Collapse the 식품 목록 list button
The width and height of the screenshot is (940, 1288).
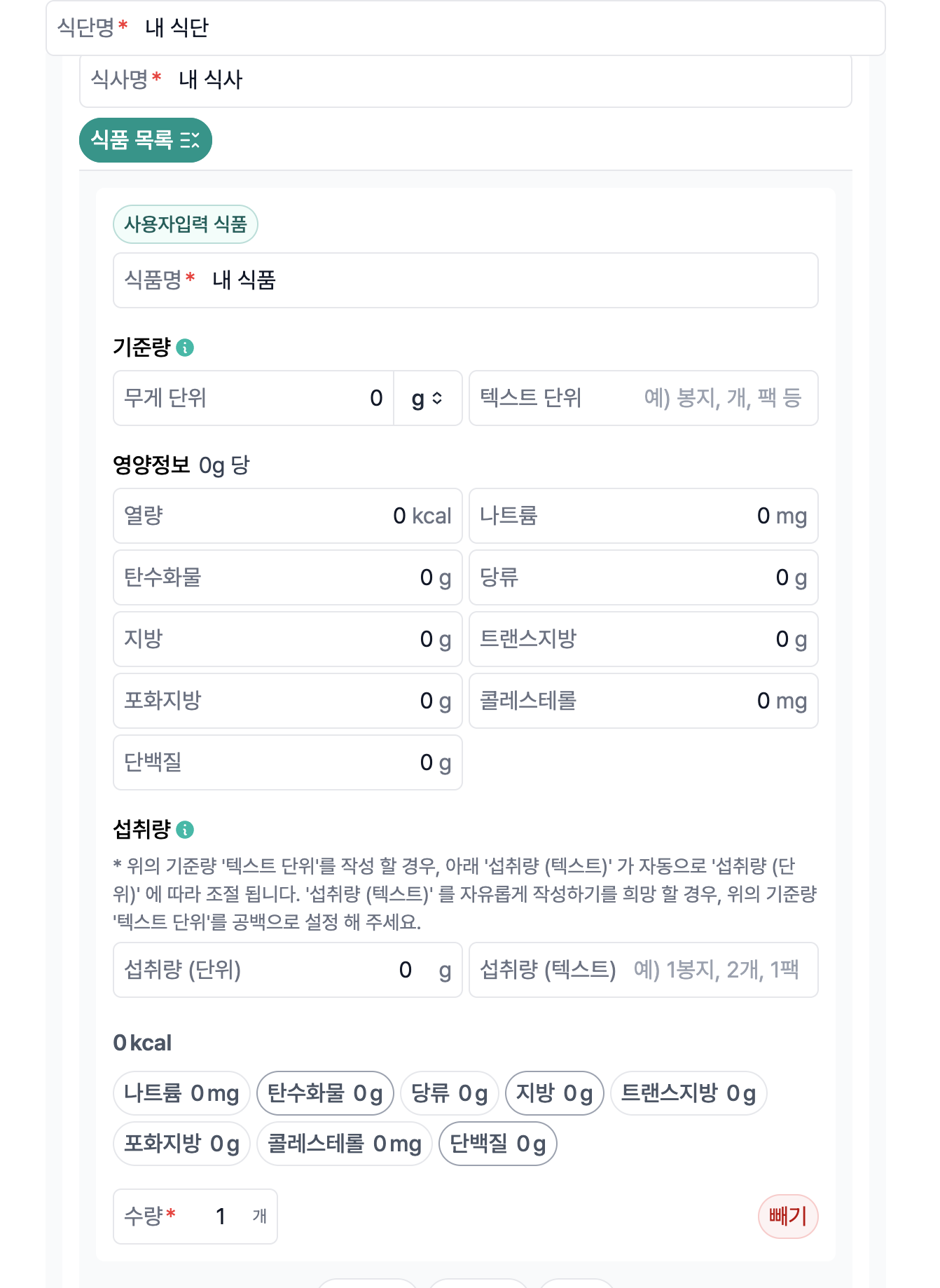145,140
